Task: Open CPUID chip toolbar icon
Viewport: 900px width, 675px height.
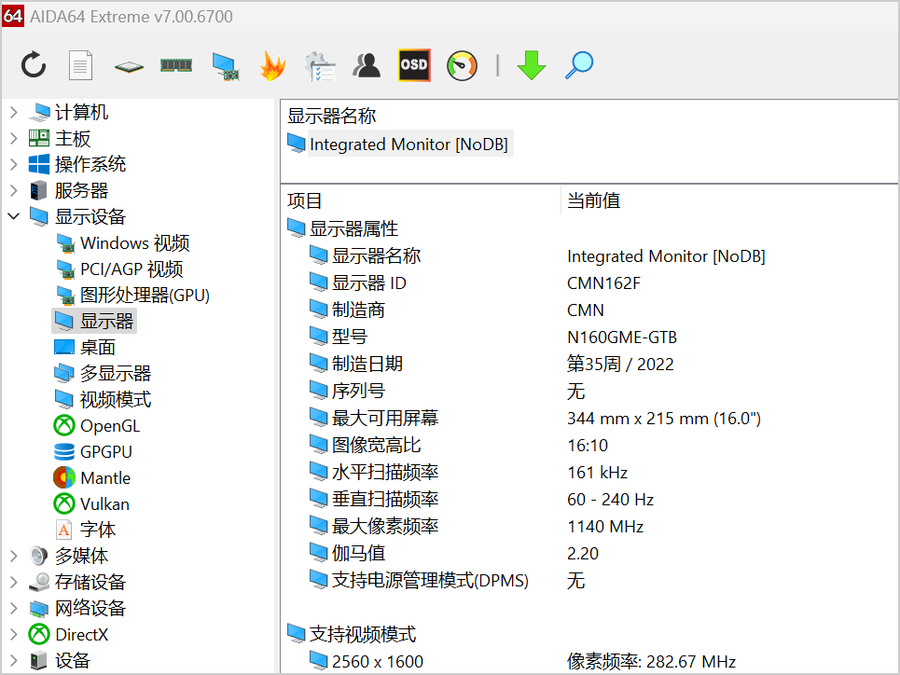Action: coord(129,67)
